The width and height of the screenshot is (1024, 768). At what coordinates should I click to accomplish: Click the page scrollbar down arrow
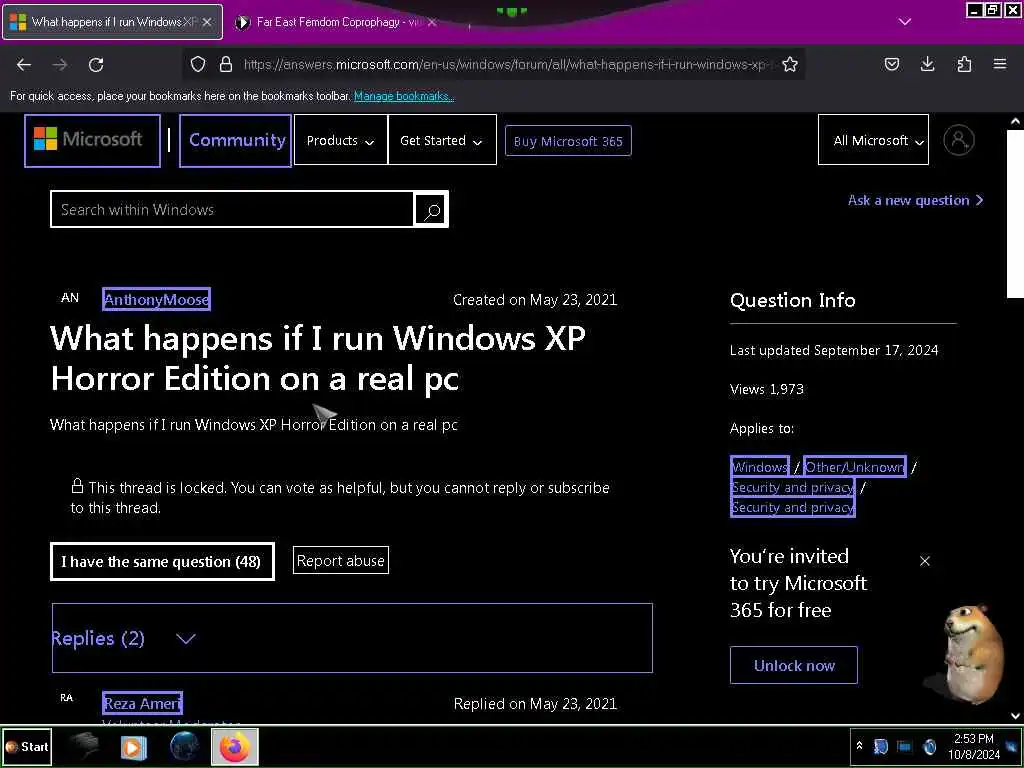[1015, 716]
